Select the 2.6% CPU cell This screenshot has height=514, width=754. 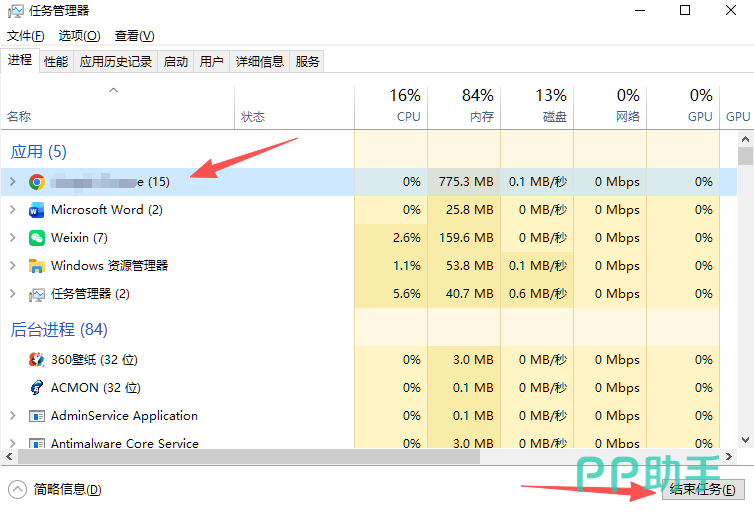(391, 238)
